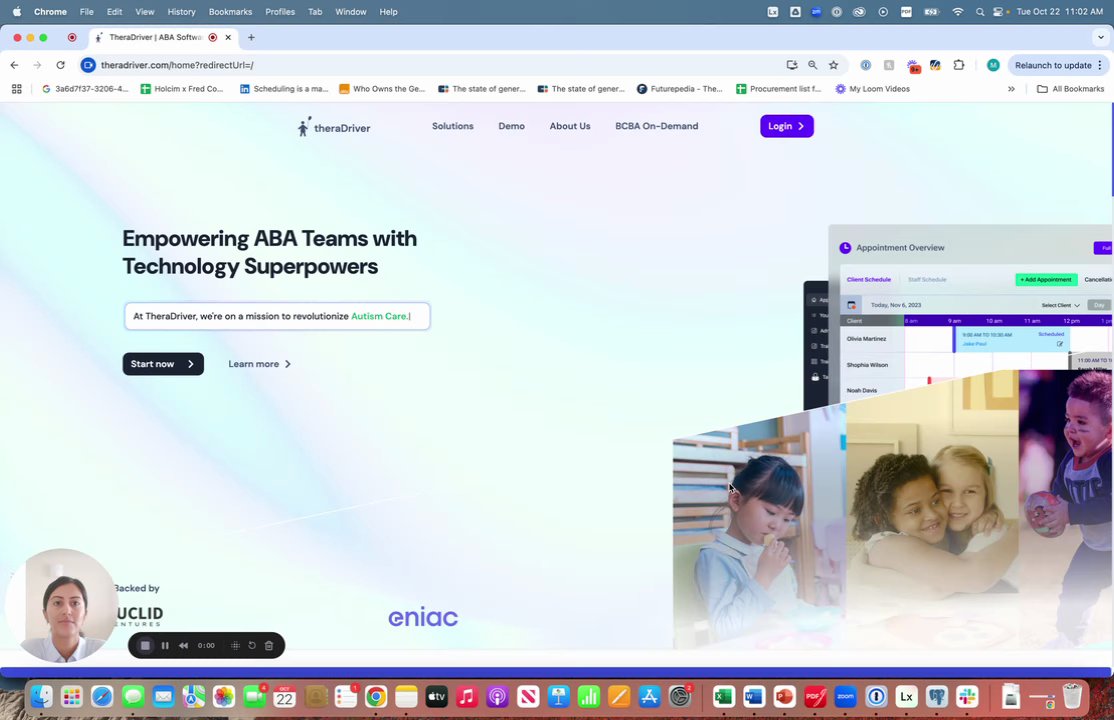This screenshot has width=1114, height=720.
Task: Switch to Staff Schedule tab in preview
Action: coord(927,280)
